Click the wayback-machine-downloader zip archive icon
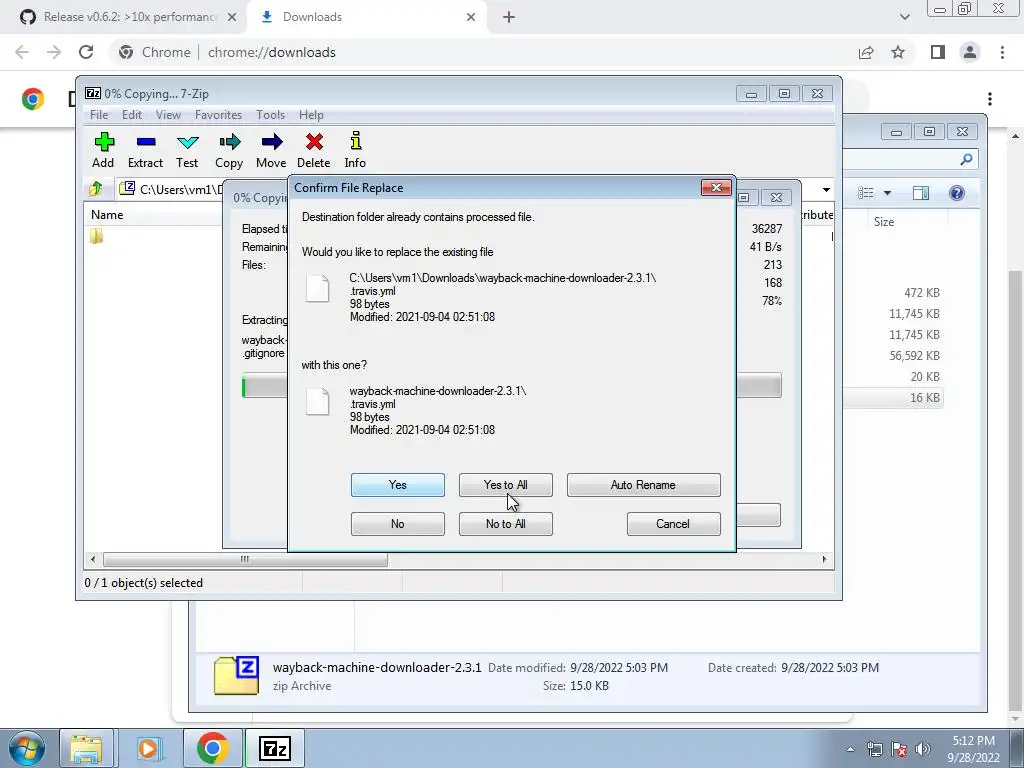This screenshot has width=1024, height=768. coord(236,676)
